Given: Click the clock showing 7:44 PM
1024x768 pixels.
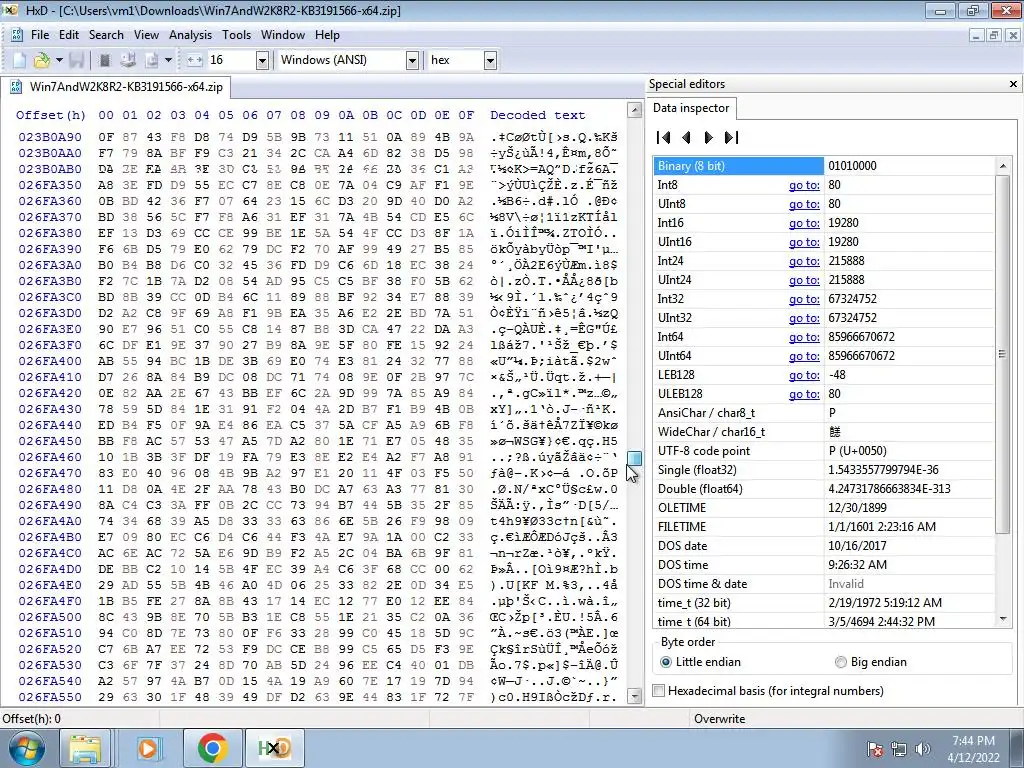Looking at the screenshot, I should (x=973, y=741).
